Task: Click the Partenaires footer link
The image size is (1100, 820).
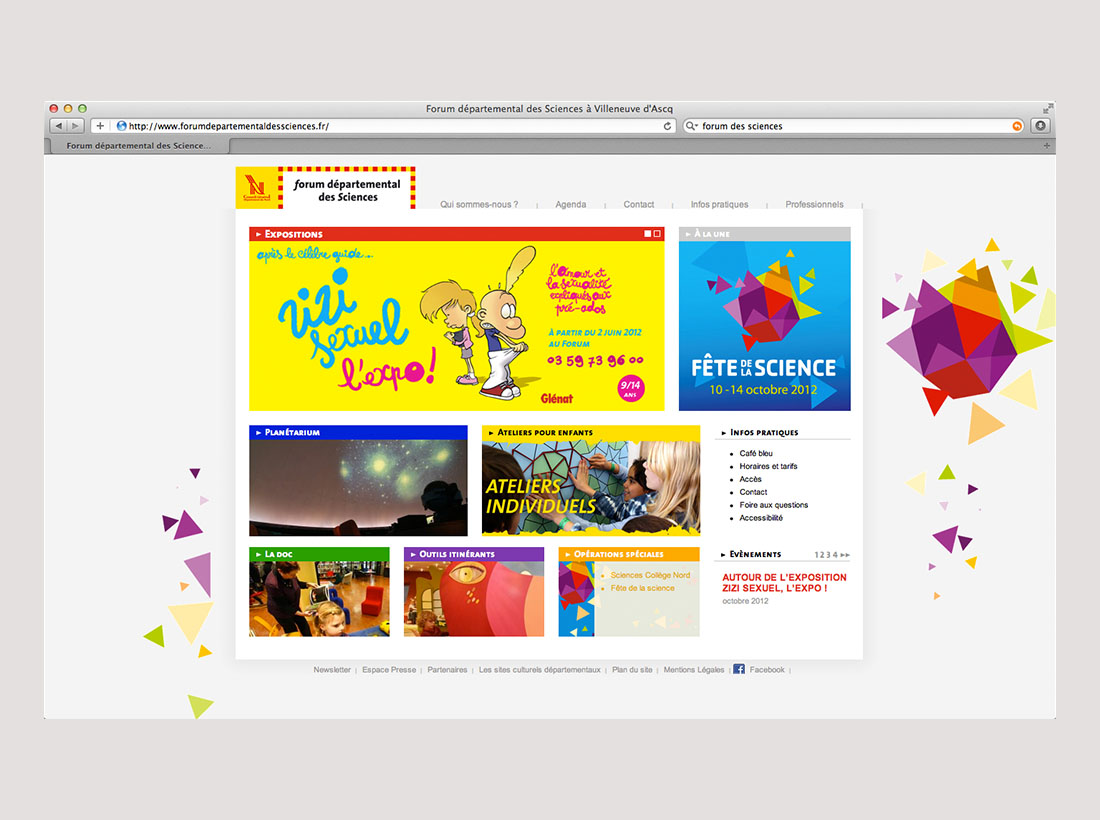Action: pyautogui.click(x=447, y=670)
